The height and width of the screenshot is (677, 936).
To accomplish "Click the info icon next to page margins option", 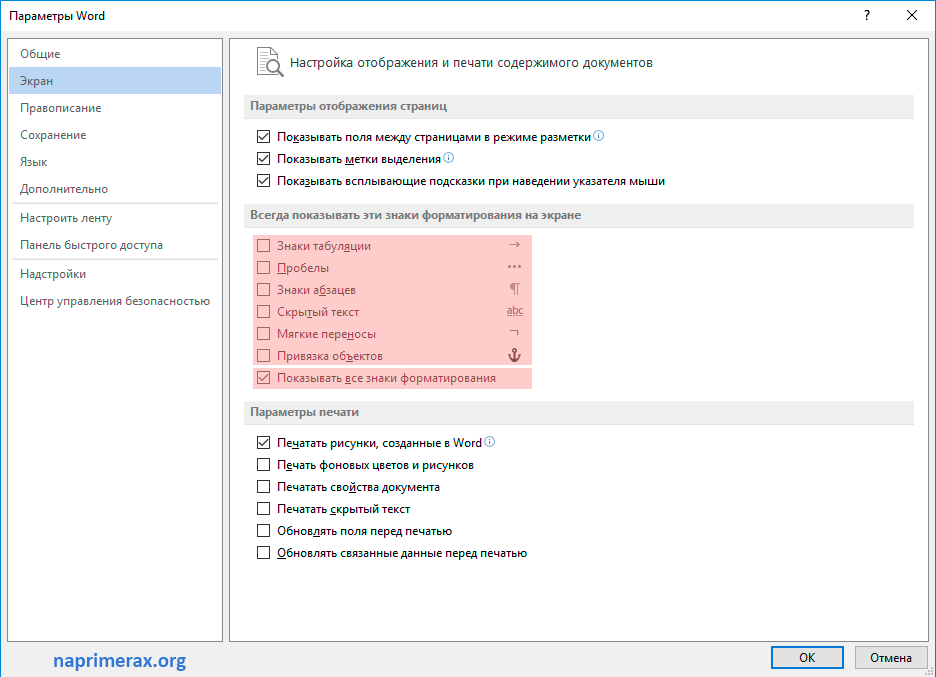I will coord(599,137).
